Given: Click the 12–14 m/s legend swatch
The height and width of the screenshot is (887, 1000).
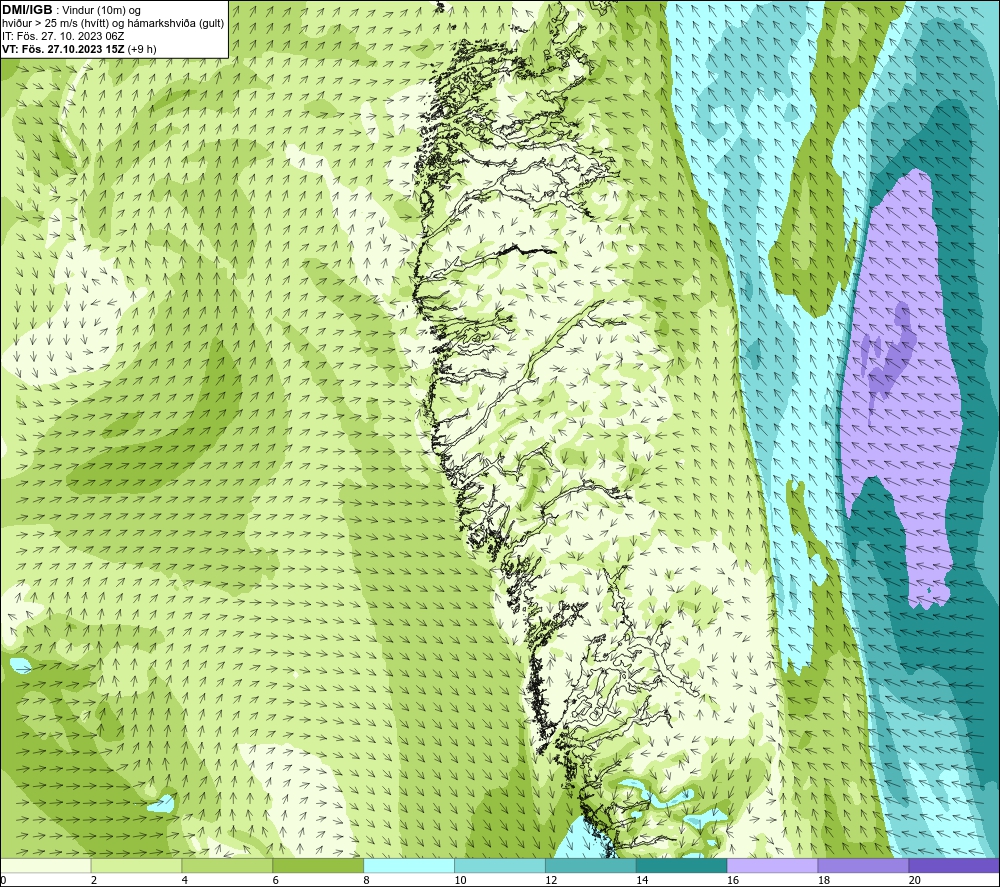Looking at the screenshot, I should point(591,866).
